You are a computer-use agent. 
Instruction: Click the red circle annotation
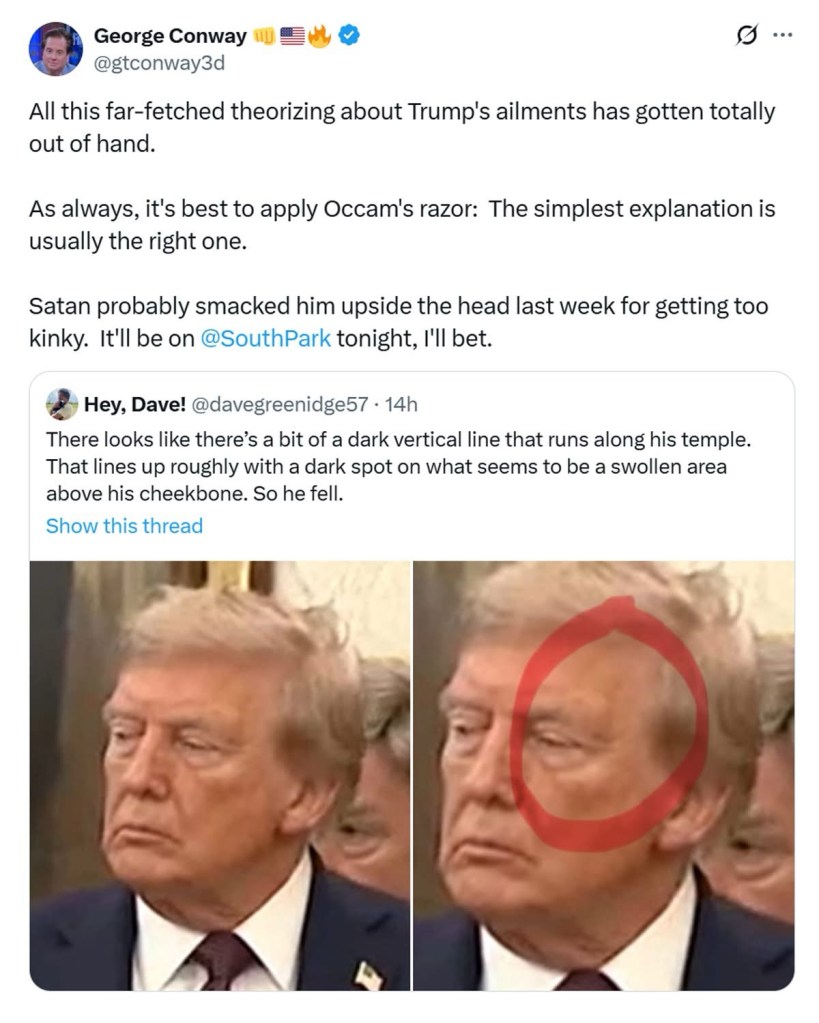click(x=609, y=724)
